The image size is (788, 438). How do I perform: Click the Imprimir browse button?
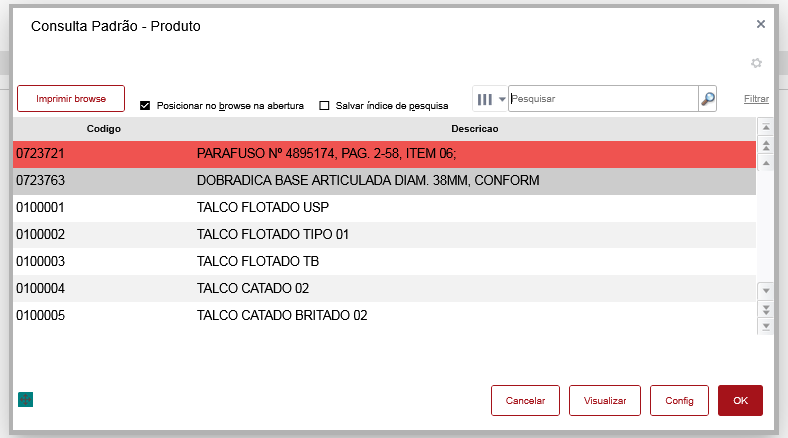coord(71,99)
